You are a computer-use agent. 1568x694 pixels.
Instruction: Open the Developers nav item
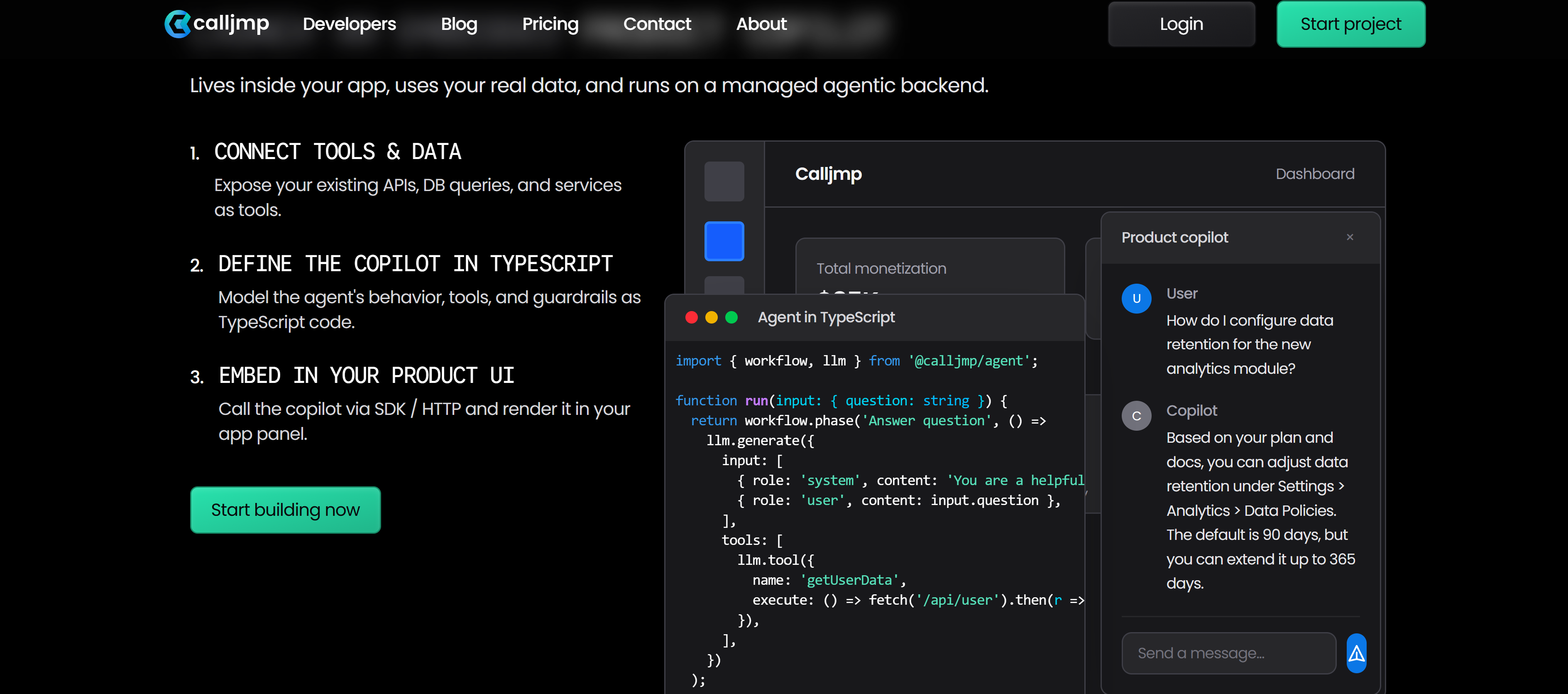(350, 24)
